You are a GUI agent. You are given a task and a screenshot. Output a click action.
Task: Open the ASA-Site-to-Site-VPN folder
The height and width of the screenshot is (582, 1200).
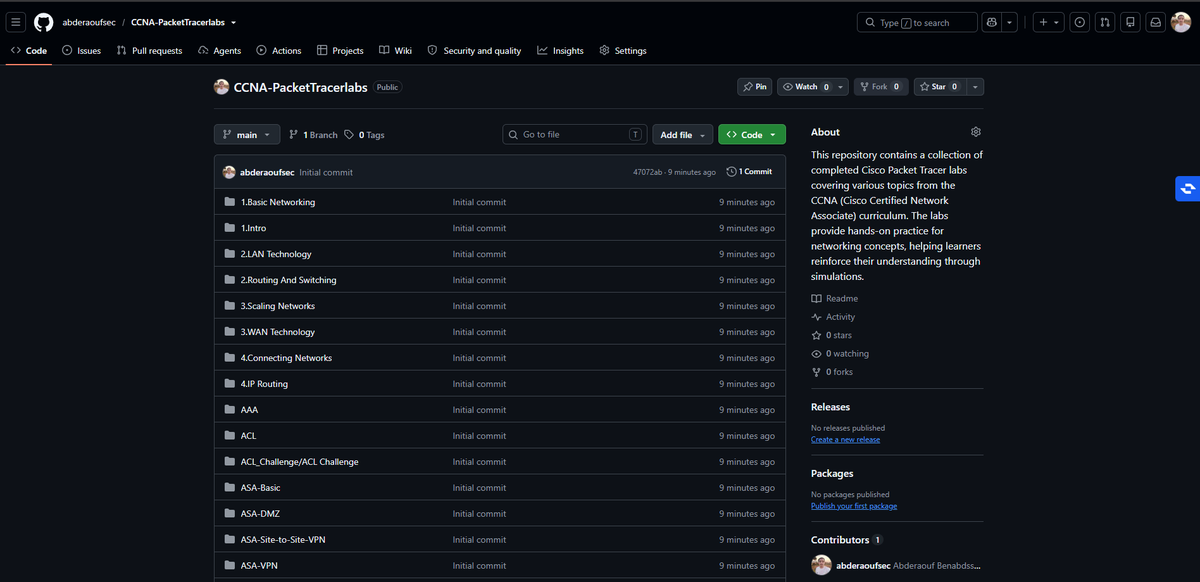tap(283, 540)
